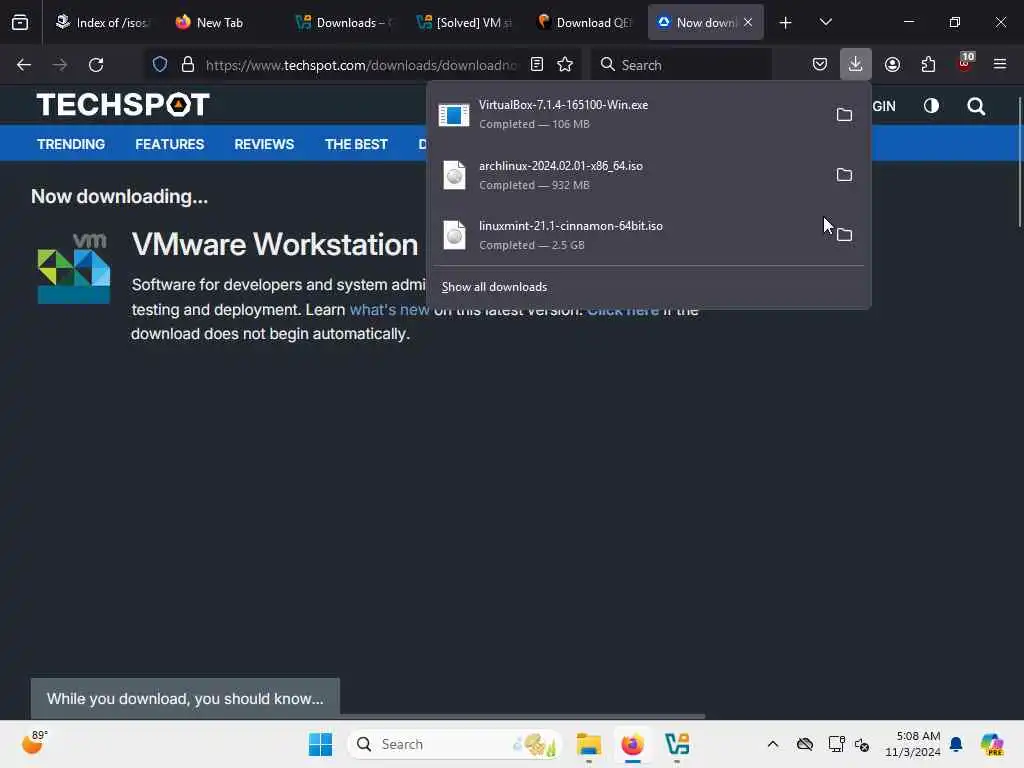Close the downloads panel via download toolbar icon

(856, 64)
